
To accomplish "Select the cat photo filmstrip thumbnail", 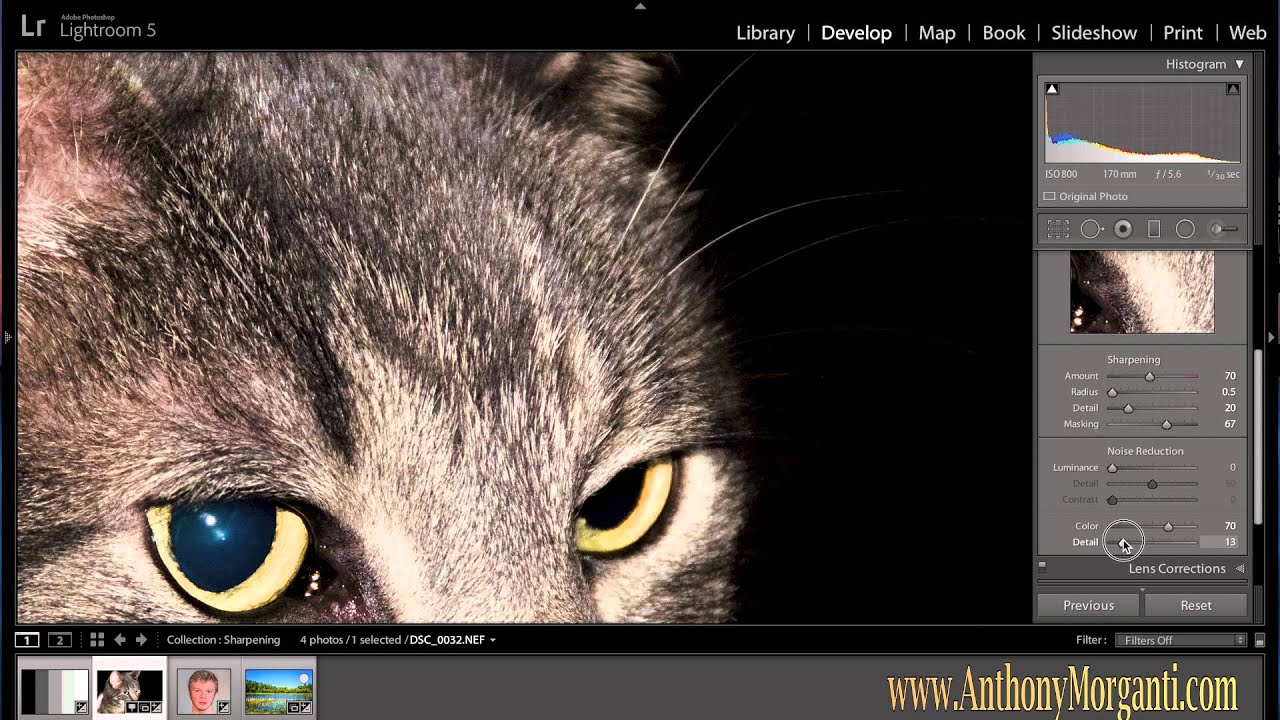I will pyautogui.click(x=130, y=692).
